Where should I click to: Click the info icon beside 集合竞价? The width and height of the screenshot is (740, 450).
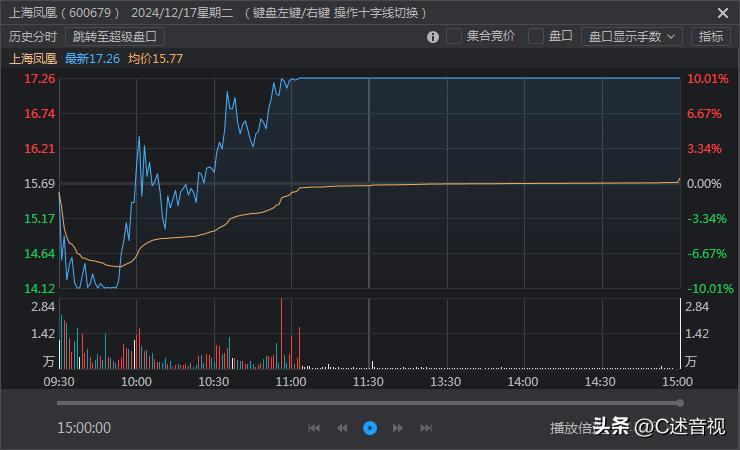point(432,37)
